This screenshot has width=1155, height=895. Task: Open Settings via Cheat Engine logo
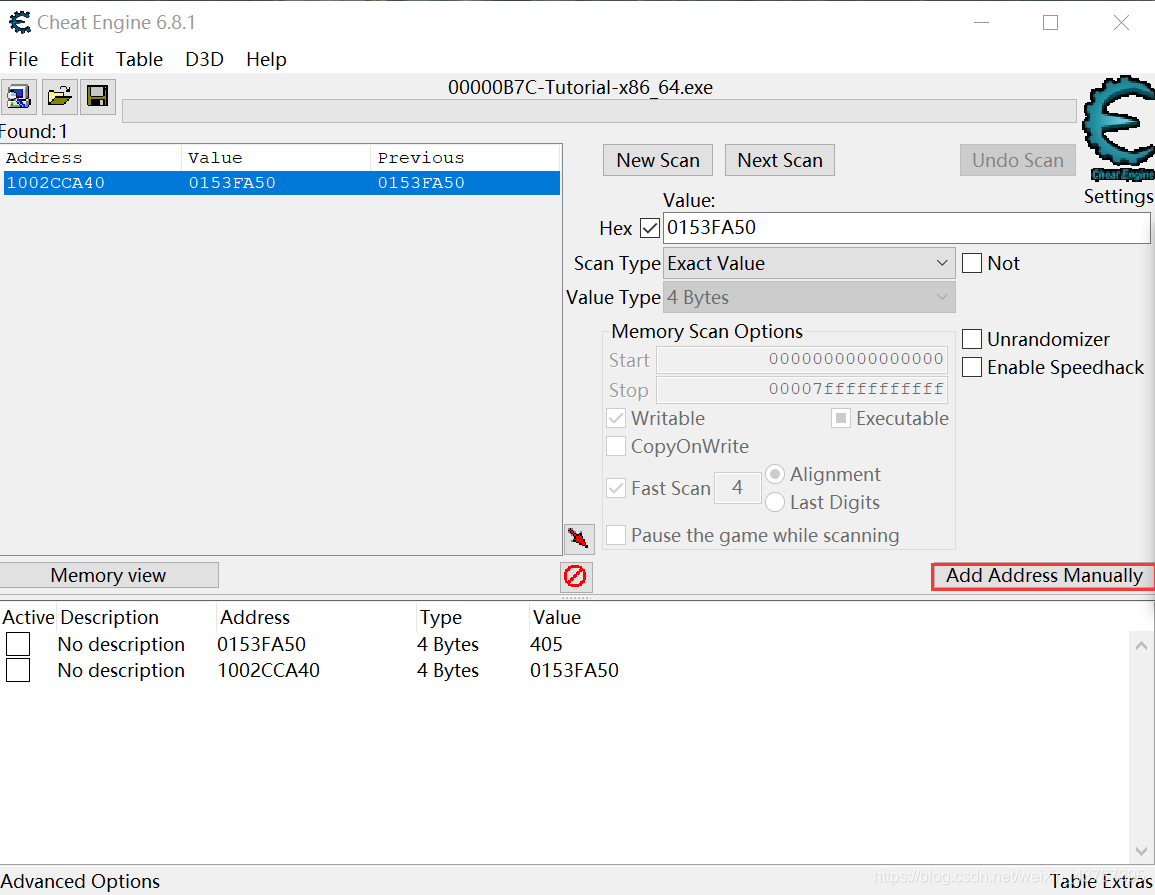pyautogui.click(x=1118, y=129)
